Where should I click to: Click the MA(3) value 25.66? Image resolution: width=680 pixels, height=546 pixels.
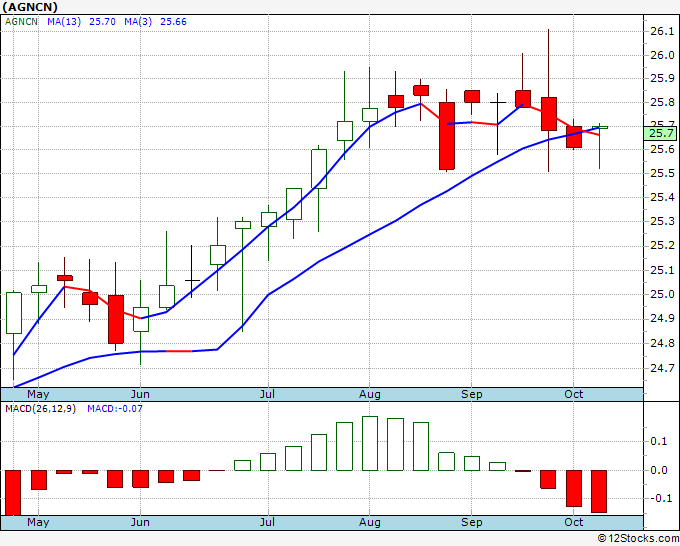173,22
